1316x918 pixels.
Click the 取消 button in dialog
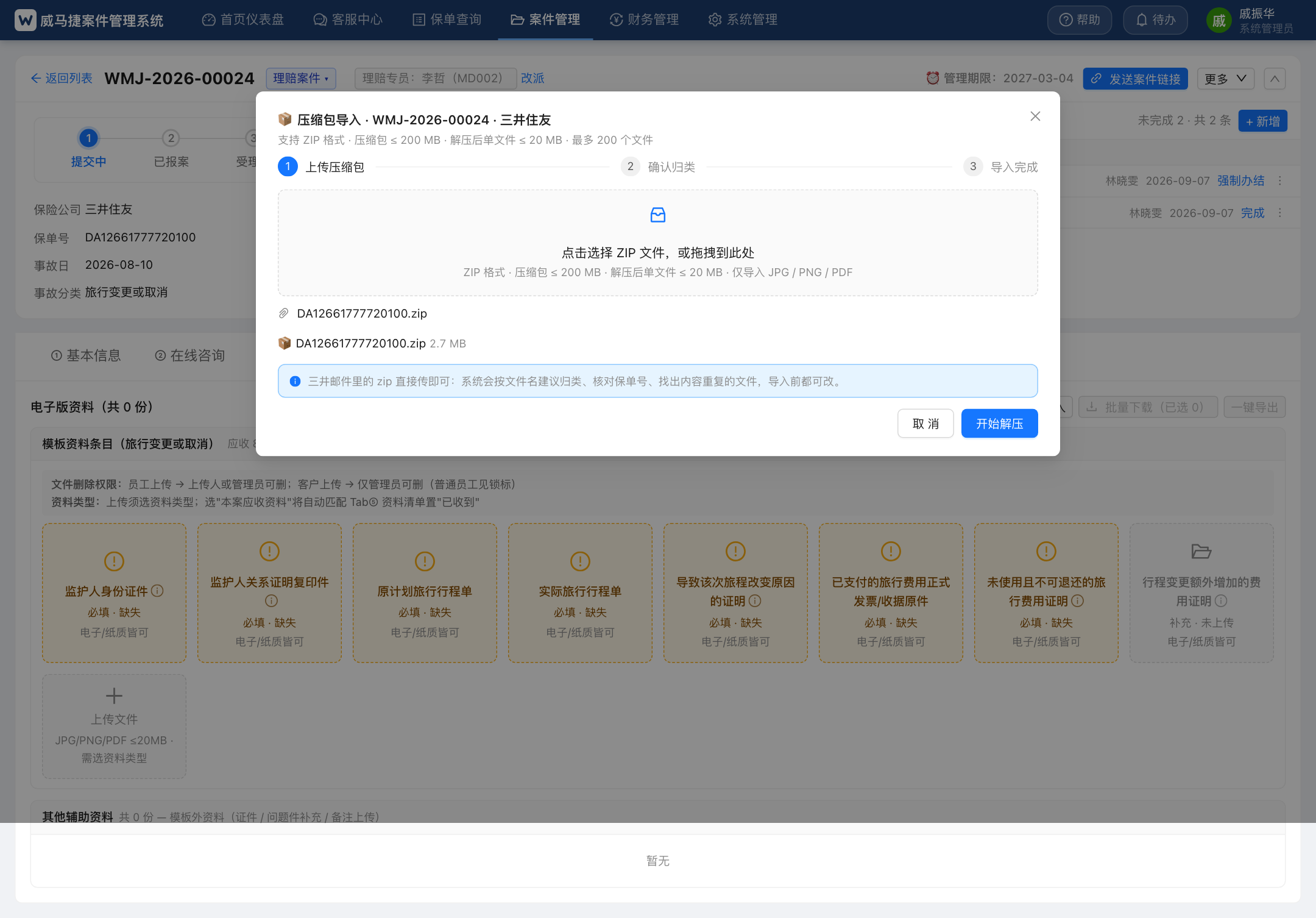tap(925, 424)
